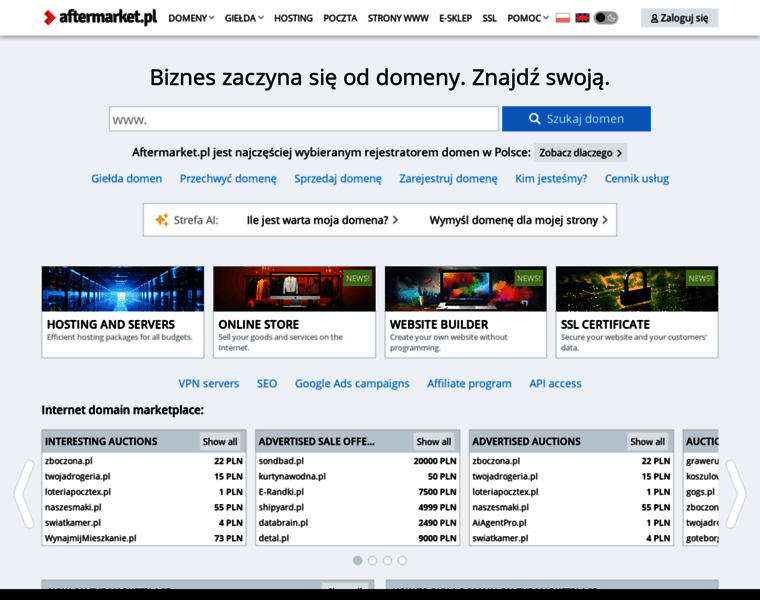Open the VPN servers link
This screenshot has width=760, height=600.
208,383
